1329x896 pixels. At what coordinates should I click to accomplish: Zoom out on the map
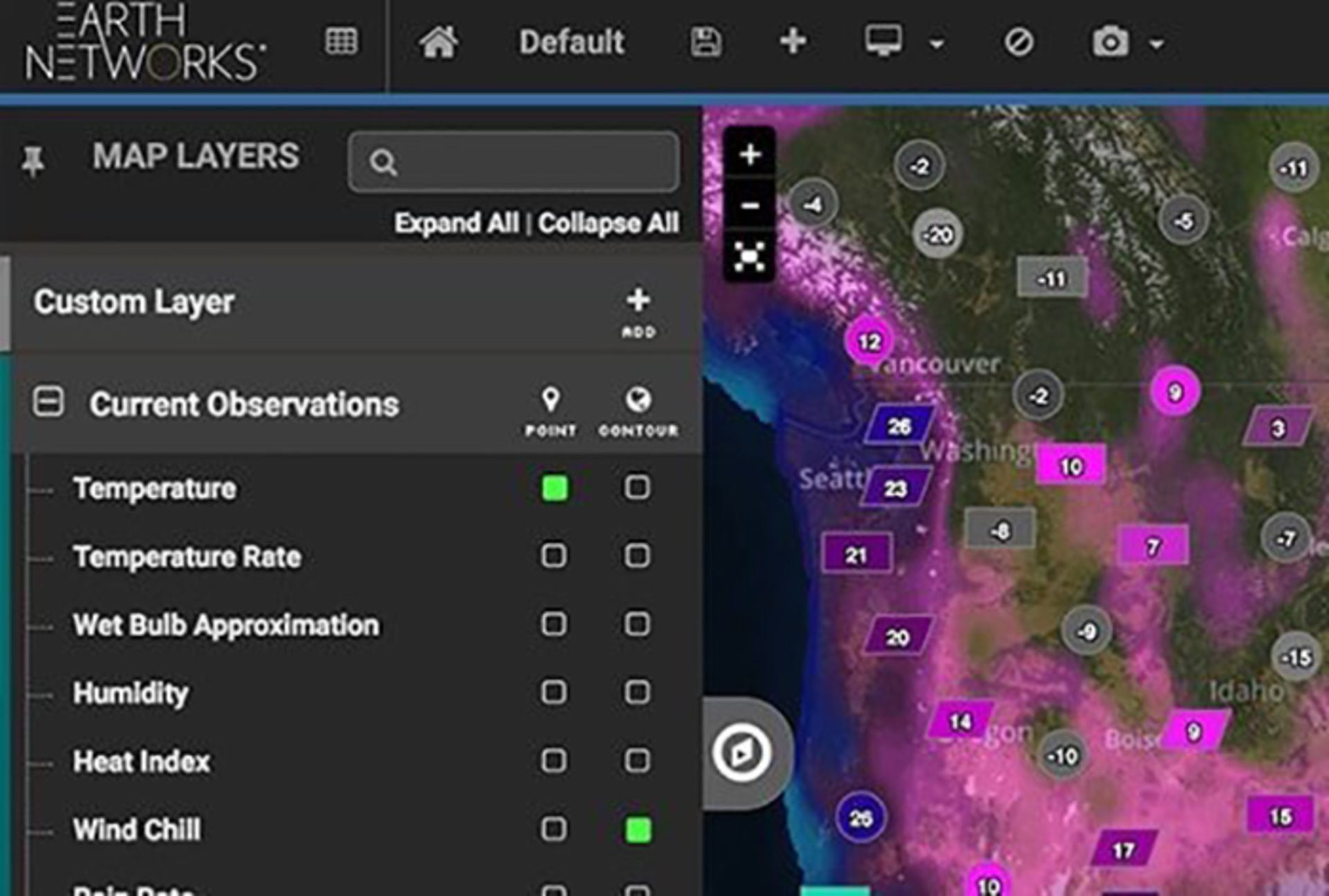(x=750, y=205)
